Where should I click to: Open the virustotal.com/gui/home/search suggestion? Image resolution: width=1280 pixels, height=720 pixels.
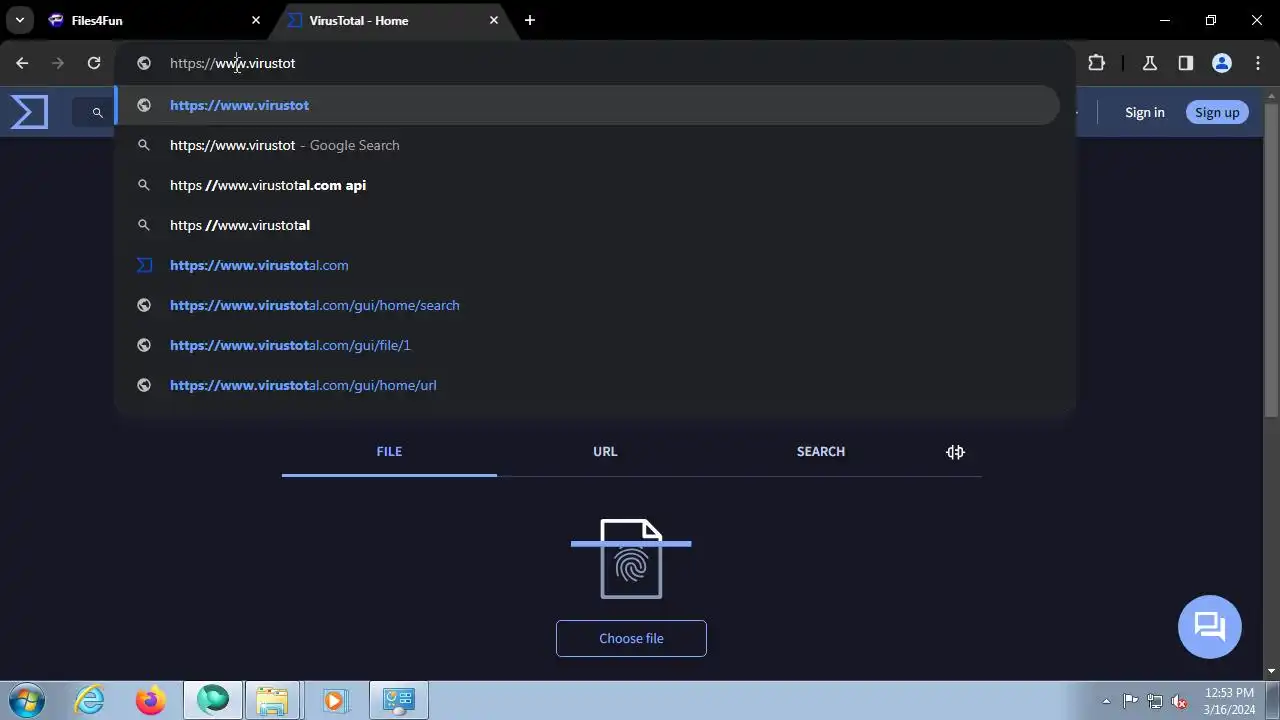click(x=587, y=305)
